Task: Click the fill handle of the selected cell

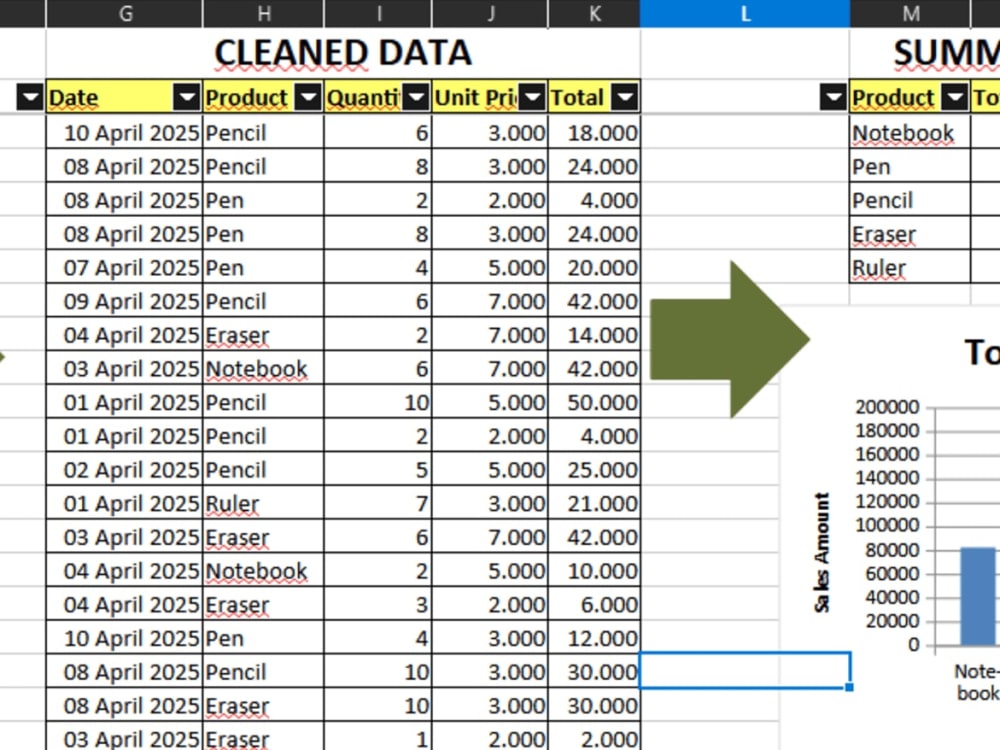Action: coord(849,687)
